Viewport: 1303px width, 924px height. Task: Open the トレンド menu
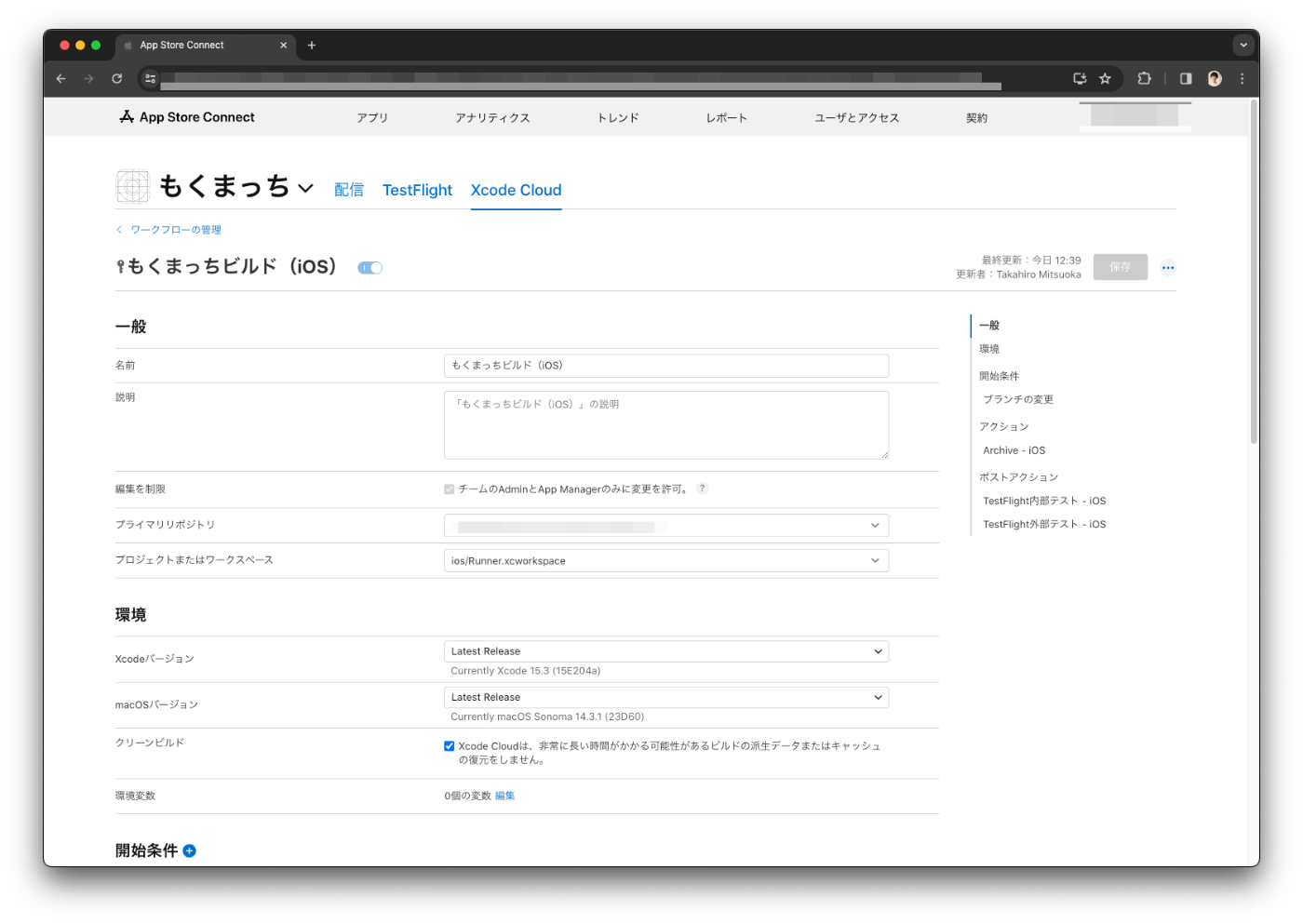[x=618, y=118]
